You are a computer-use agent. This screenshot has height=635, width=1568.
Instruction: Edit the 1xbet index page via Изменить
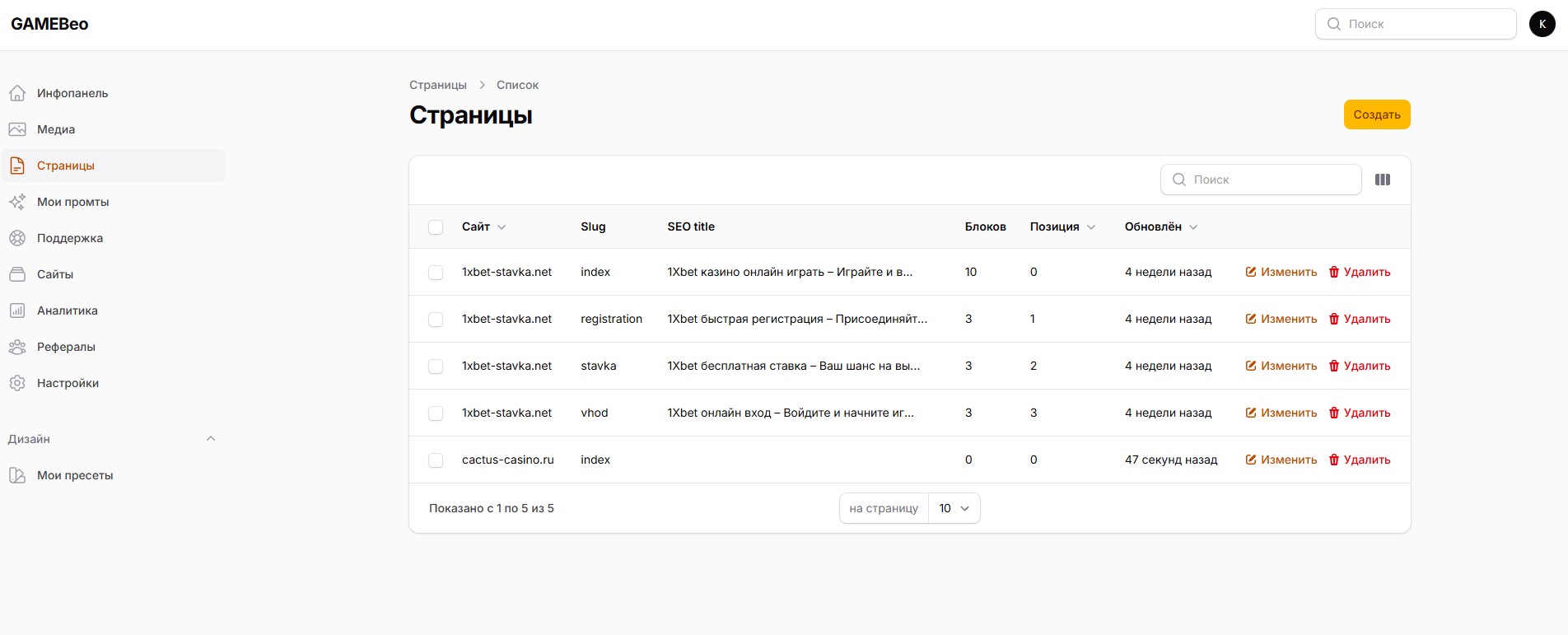click(1281, 272)
